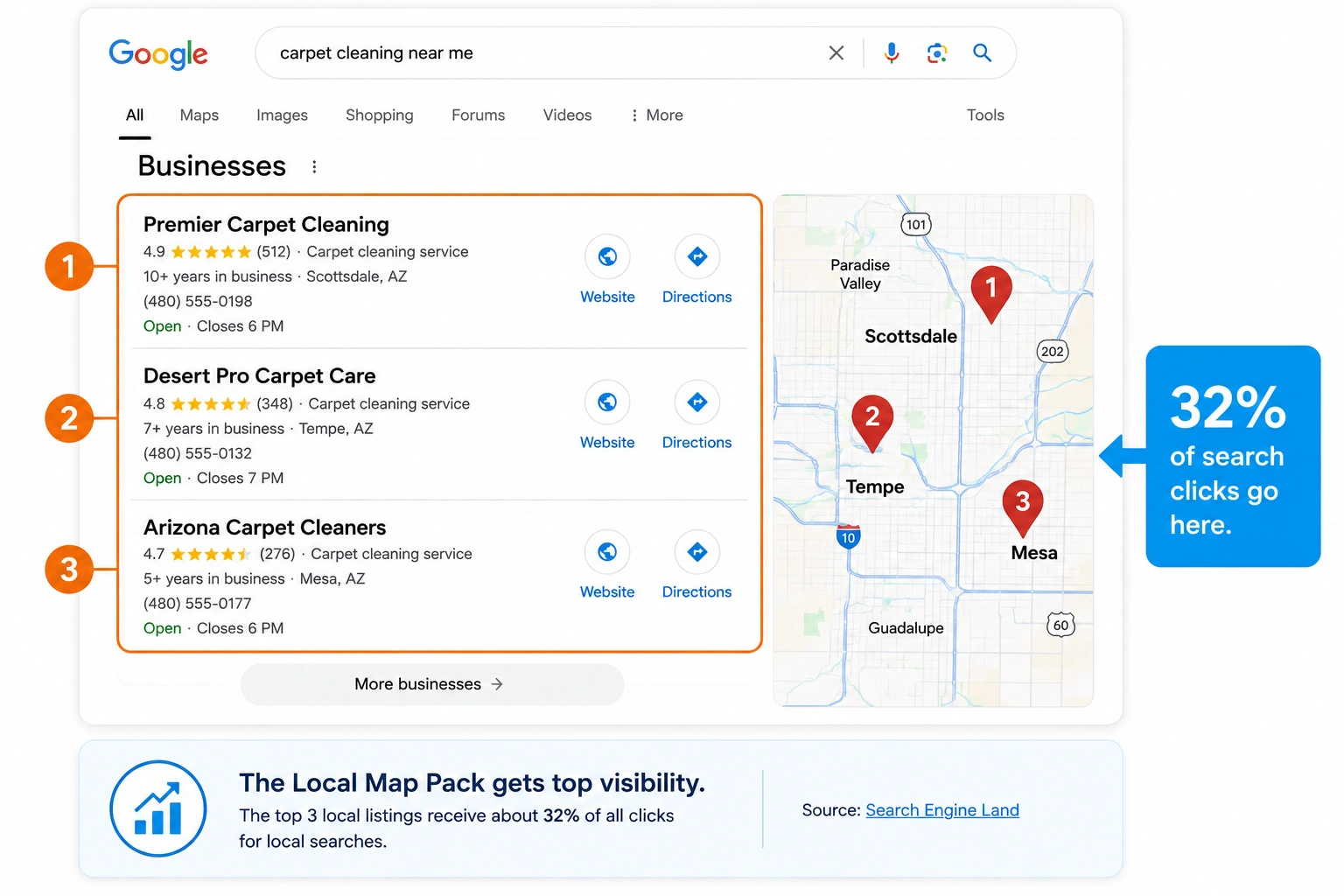Click 'The Local Map Pack gets top visibility.' heading
Image resolution: width=1344 pixels, height=896 pixels.
pyautogui.click(x=472, y=783)
